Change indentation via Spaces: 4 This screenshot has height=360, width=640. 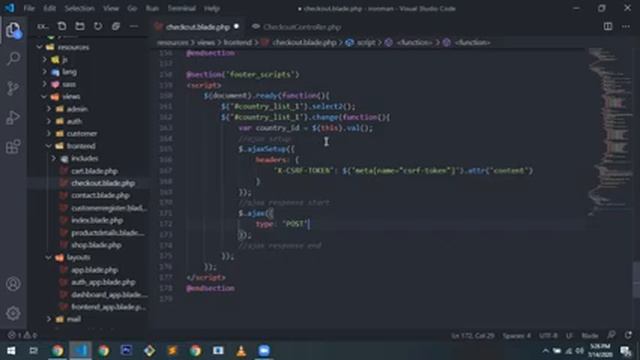pyautogui.click(x=516, y=336)
